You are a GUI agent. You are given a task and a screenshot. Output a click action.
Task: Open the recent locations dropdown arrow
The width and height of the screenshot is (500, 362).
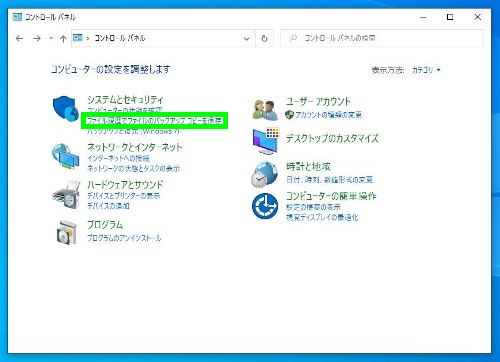point(51,38)
